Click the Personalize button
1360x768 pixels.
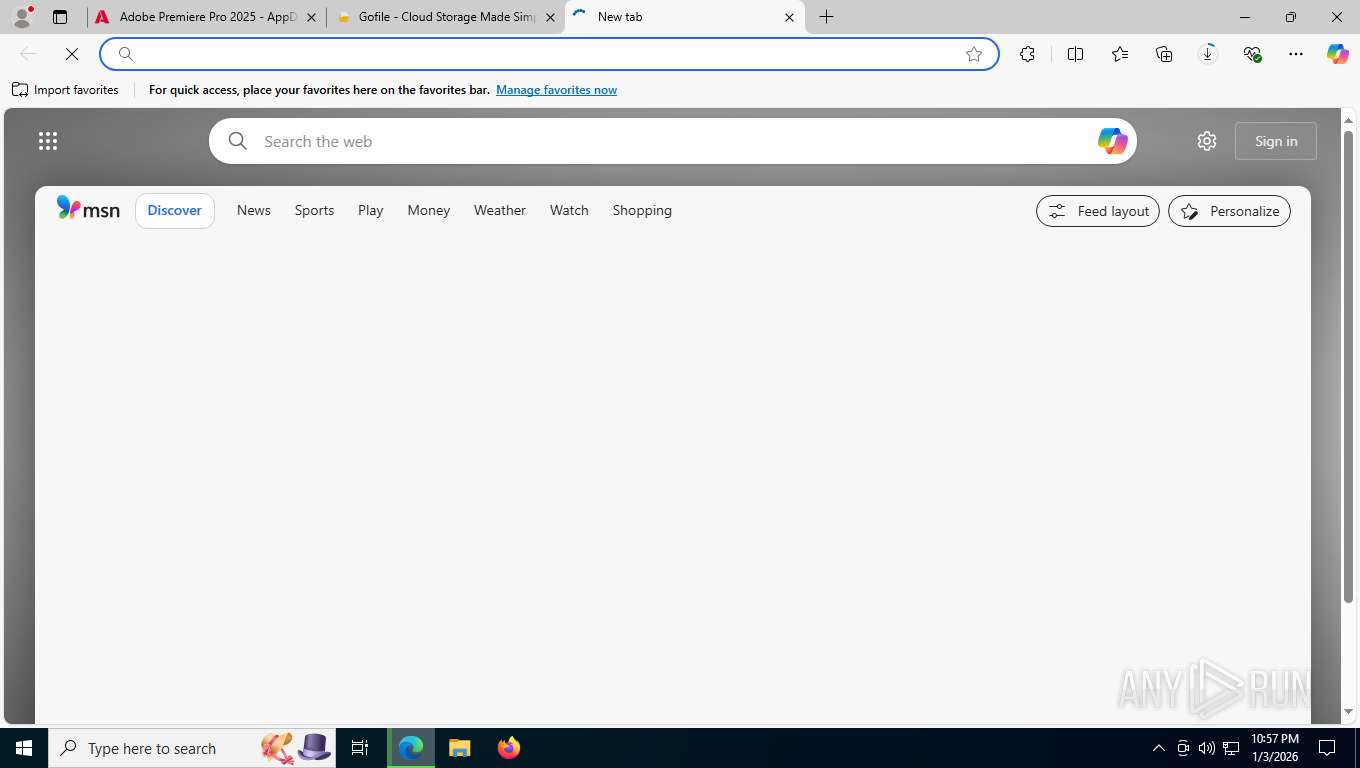pos(1229,211)
